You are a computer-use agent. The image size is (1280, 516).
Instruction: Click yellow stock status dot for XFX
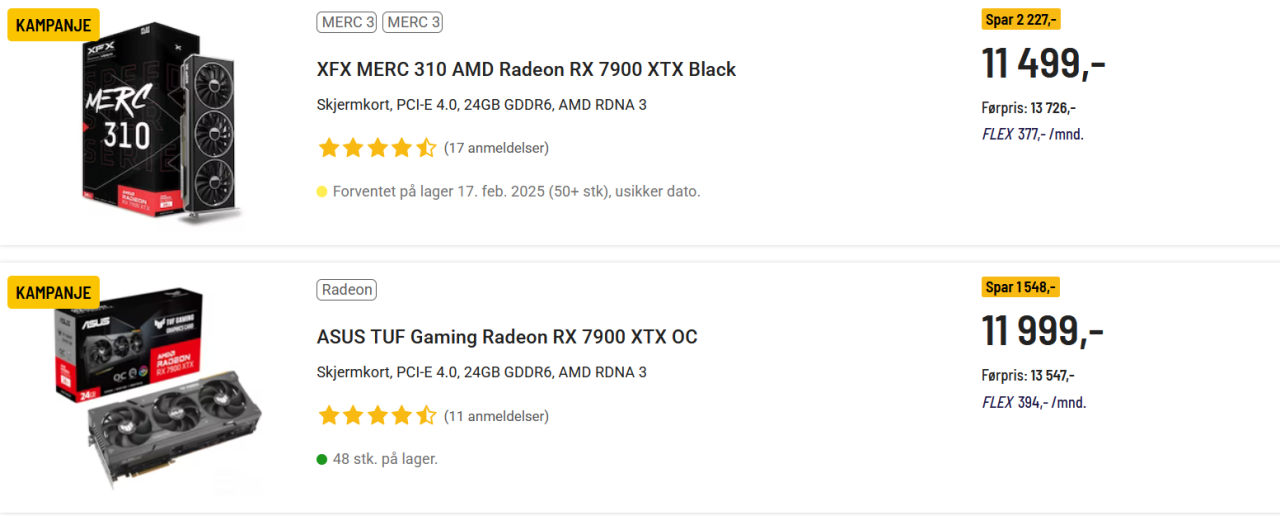322,191
